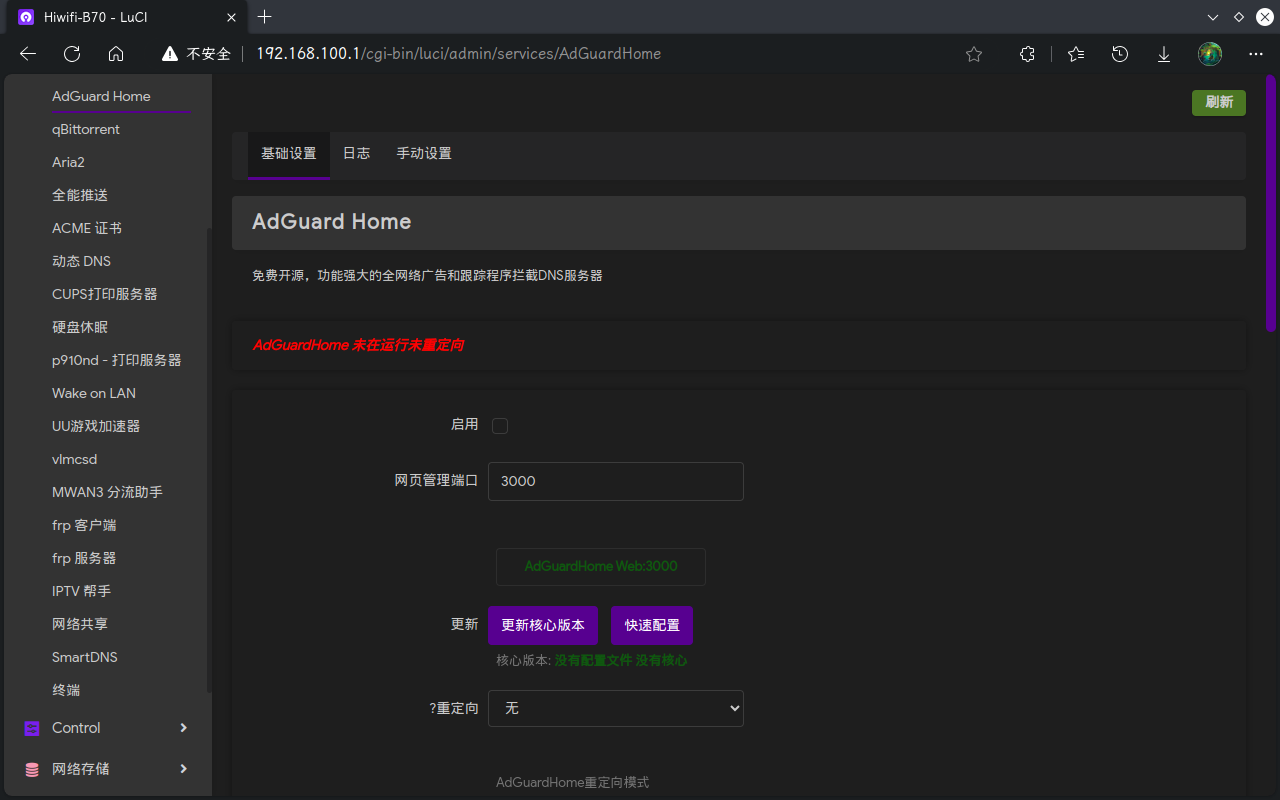Open the 重定向 dropdown showing 无

tap(615, 708)
